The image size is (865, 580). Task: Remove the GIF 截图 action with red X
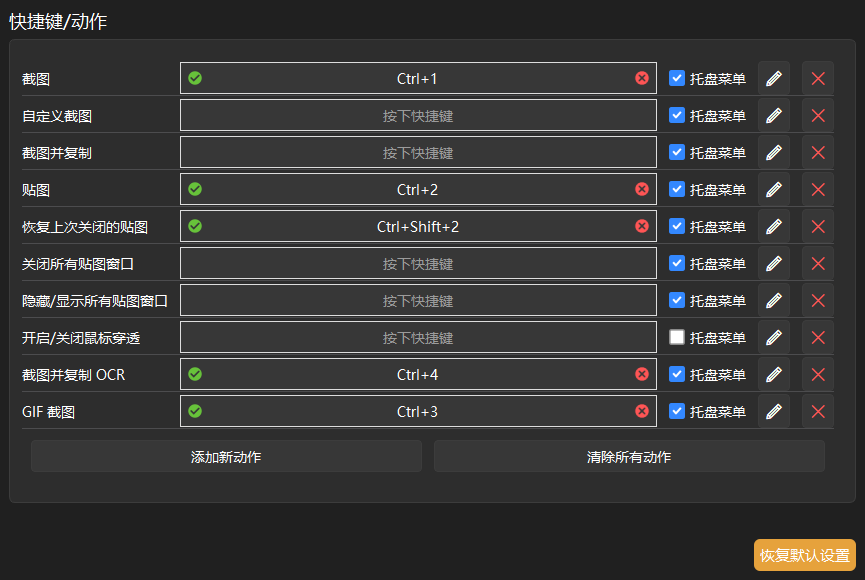click(818, 411)
